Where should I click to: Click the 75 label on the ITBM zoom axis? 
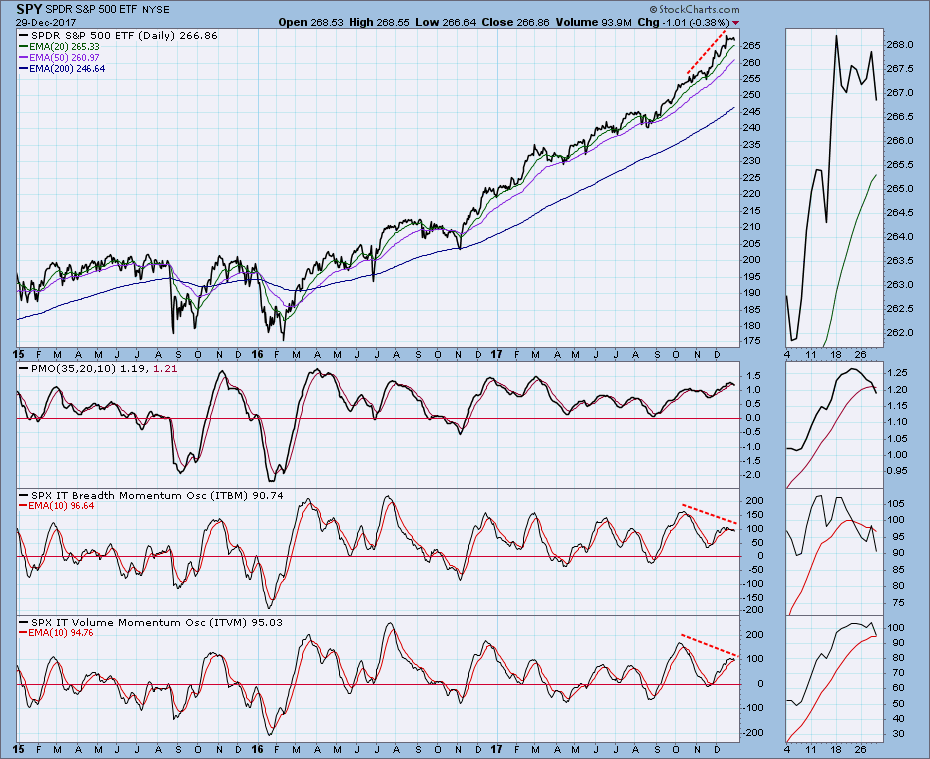click(899, 603)
